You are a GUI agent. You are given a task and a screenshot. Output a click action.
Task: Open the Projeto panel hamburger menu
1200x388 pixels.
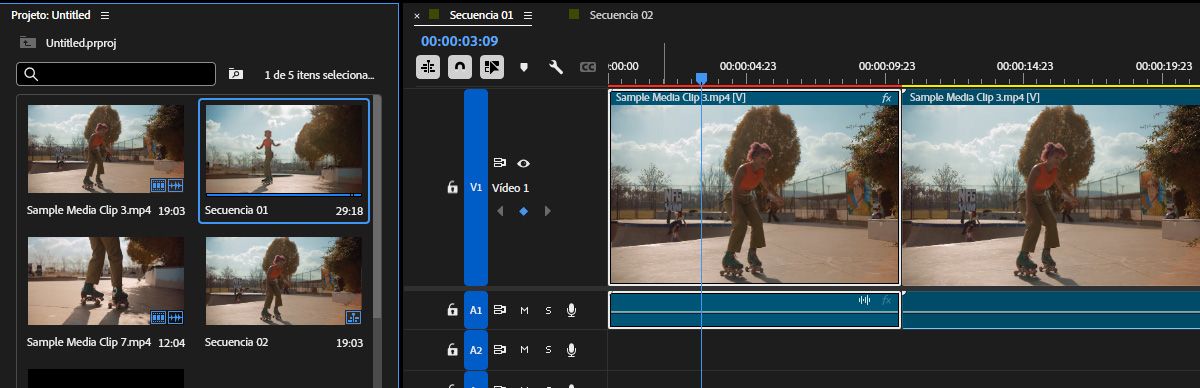(105, 16)
